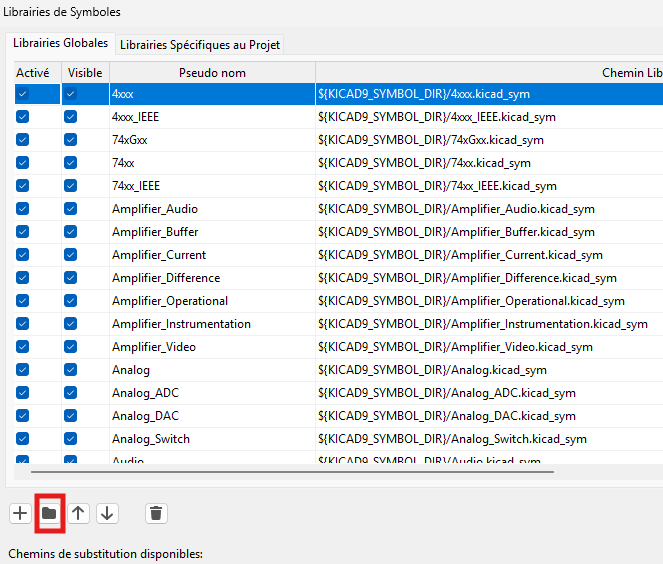Click the Amplifier_Operational.kicad_sym path cell

pyautogui.click(x=489, y=301)
